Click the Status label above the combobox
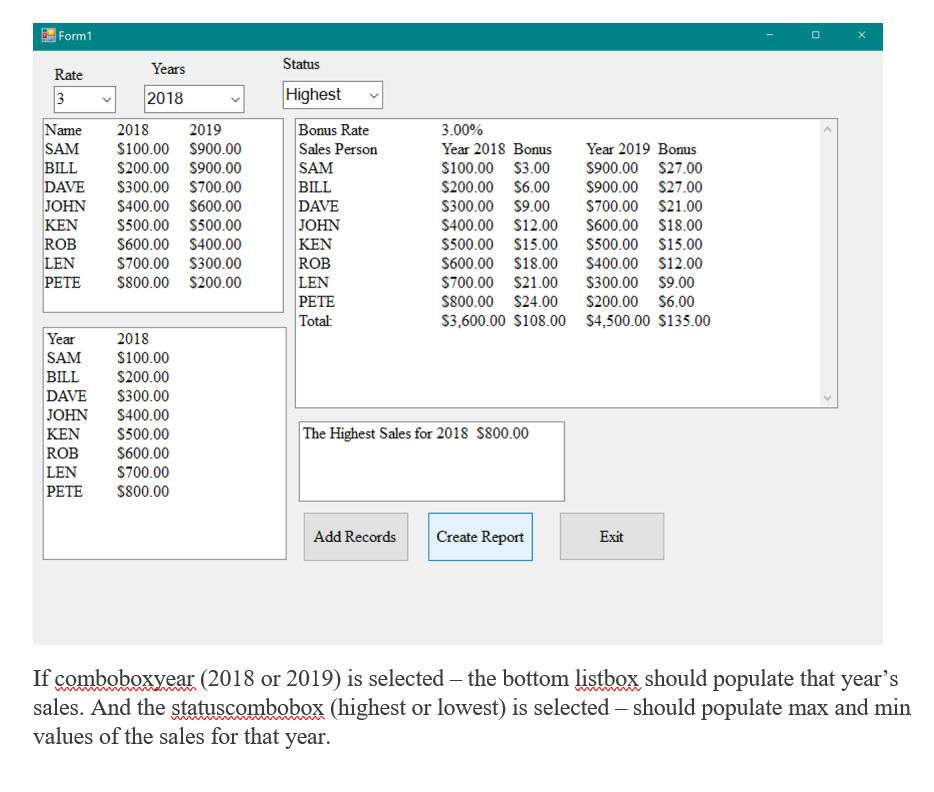Viewport: 934px width, 792px height. (301, 64)
